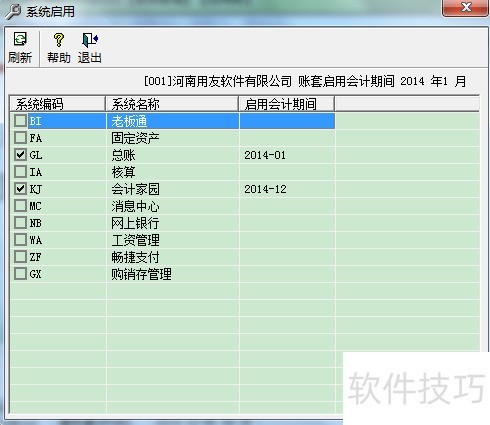Click the magnifier icon in title bar
Viewport: 490px width, 425px height.
[x=13, y=12]
